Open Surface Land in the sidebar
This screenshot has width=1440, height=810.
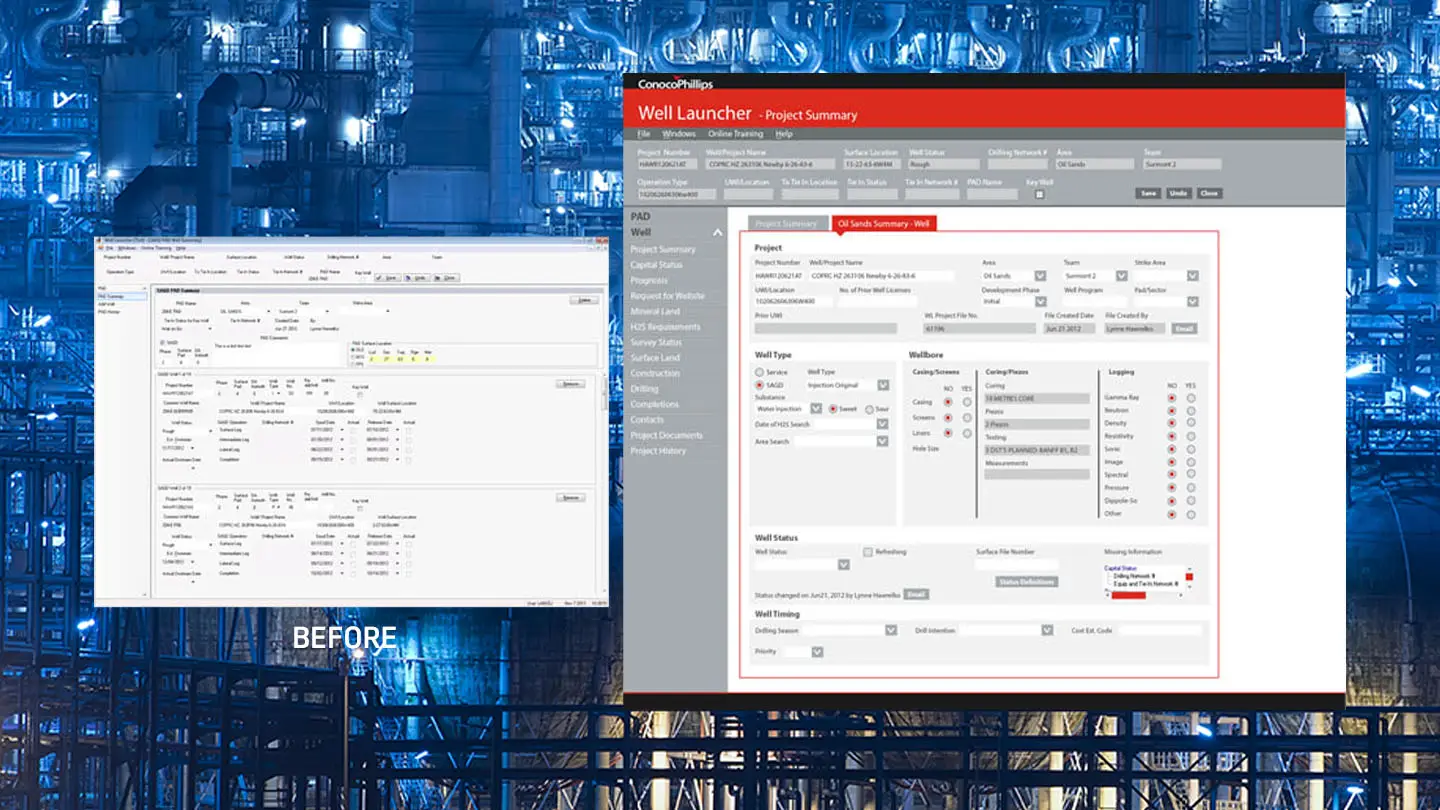(655, 358)
